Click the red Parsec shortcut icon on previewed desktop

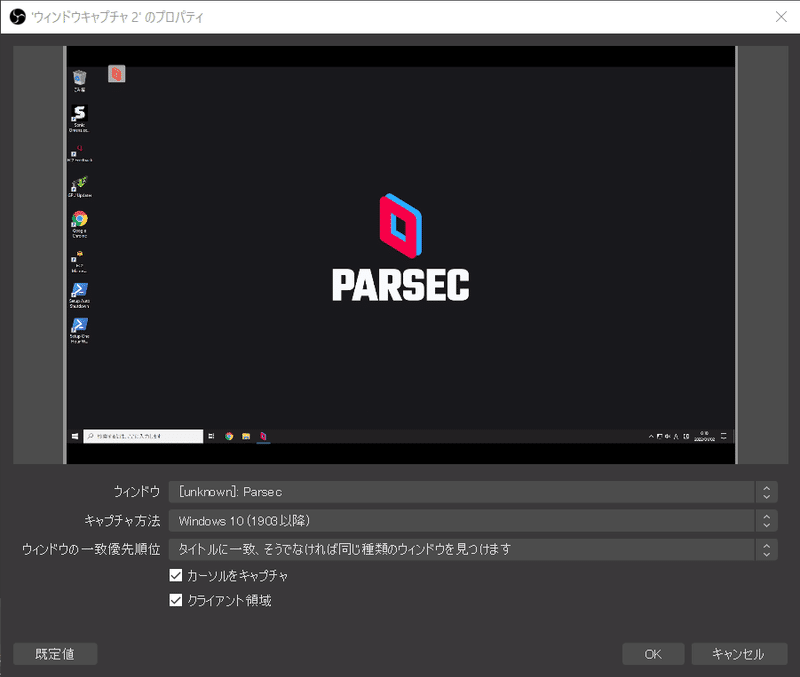click(x=116, y=74)
